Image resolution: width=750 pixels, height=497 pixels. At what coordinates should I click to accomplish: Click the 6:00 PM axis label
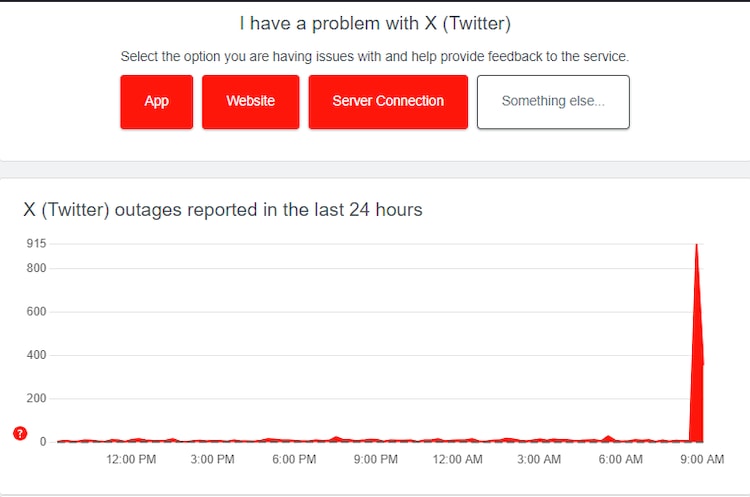tap(294, 459)
